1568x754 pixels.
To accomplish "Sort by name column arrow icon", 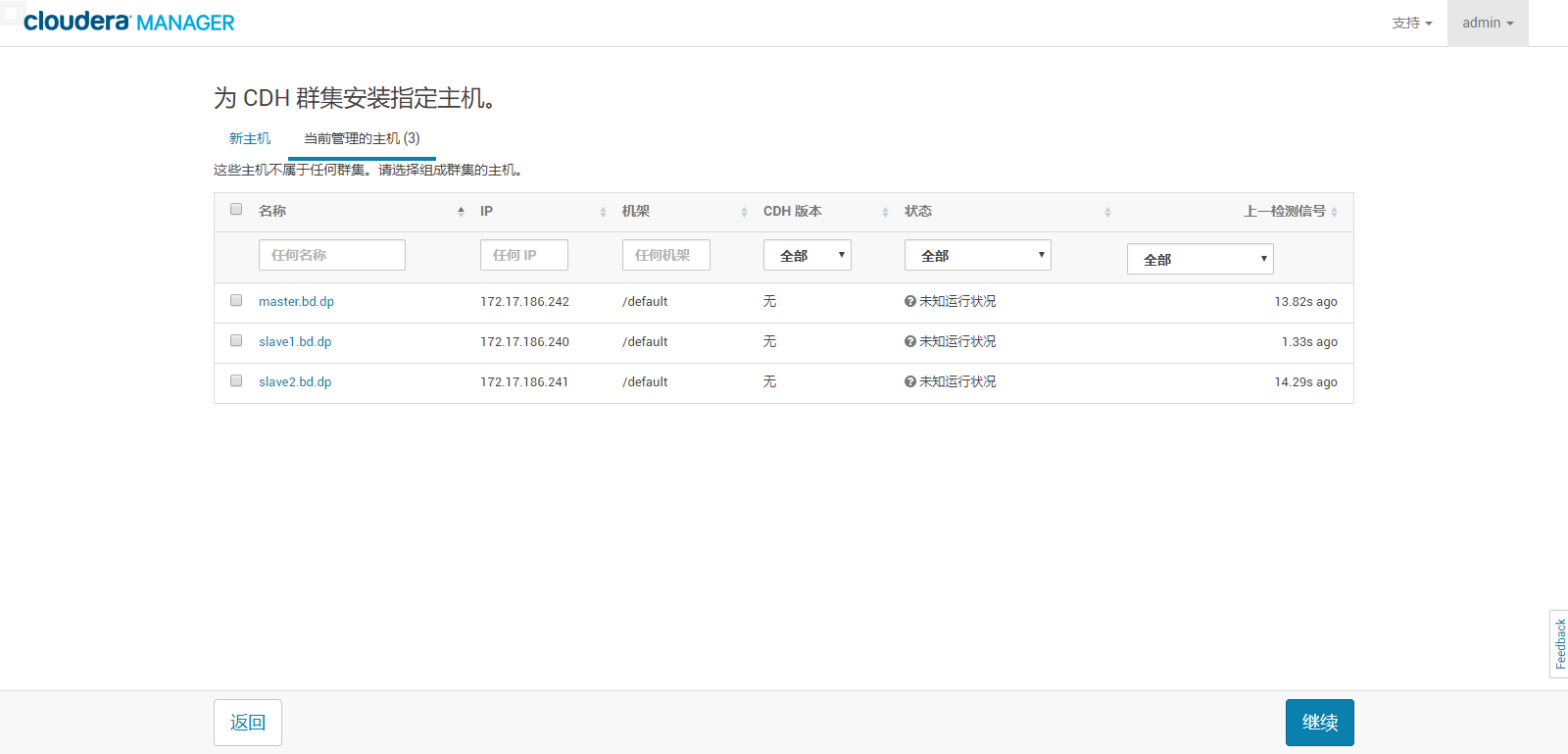I will pos(461,212).
